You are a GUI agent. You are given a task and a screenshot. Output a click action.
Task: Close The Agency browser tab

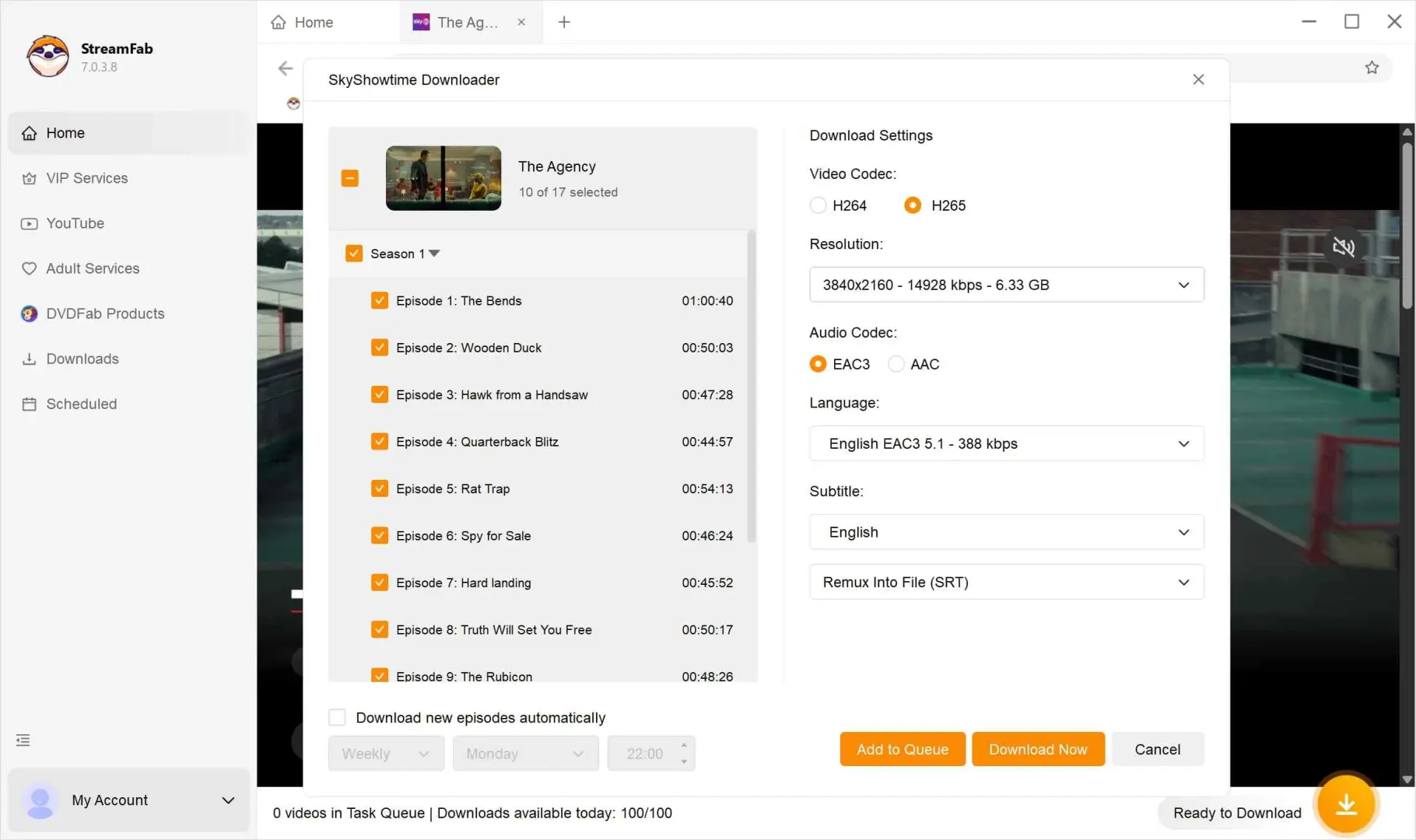tap(521, 22)
